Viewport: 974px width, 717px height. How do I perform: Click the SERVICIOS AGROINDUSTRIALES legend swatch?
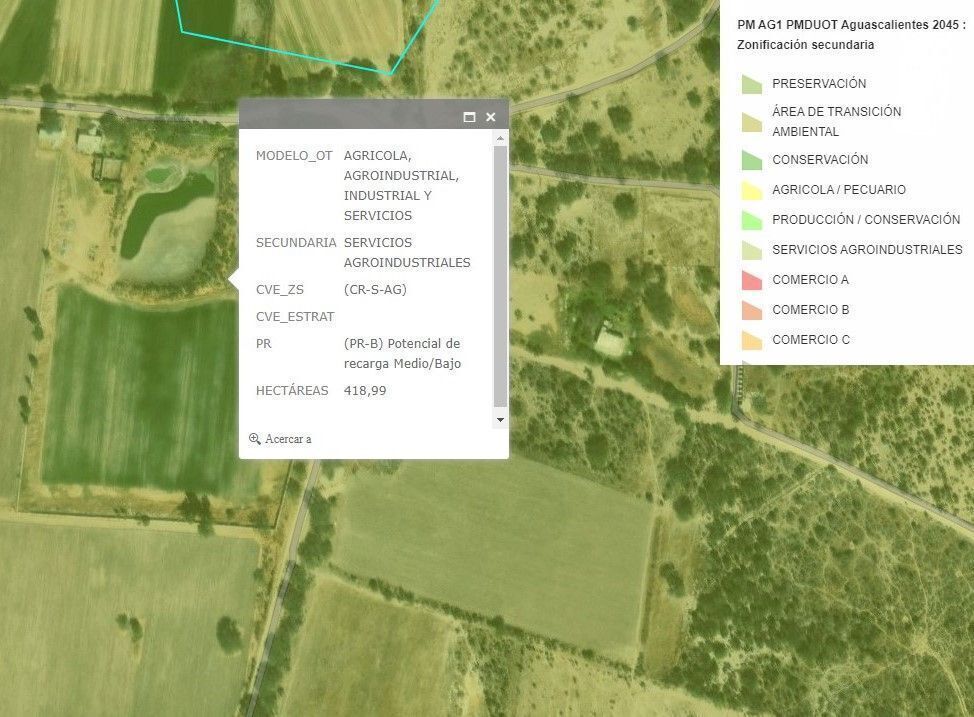coord(751,250)
